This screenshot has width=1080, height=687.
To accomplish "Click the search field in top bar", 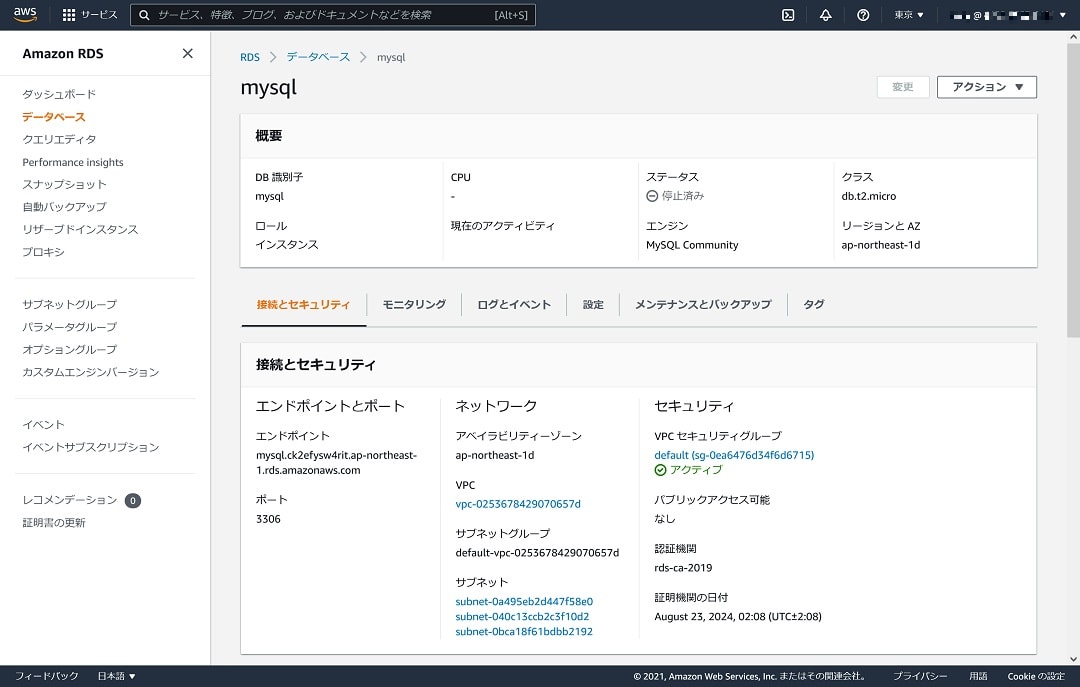I will point(333,14).
